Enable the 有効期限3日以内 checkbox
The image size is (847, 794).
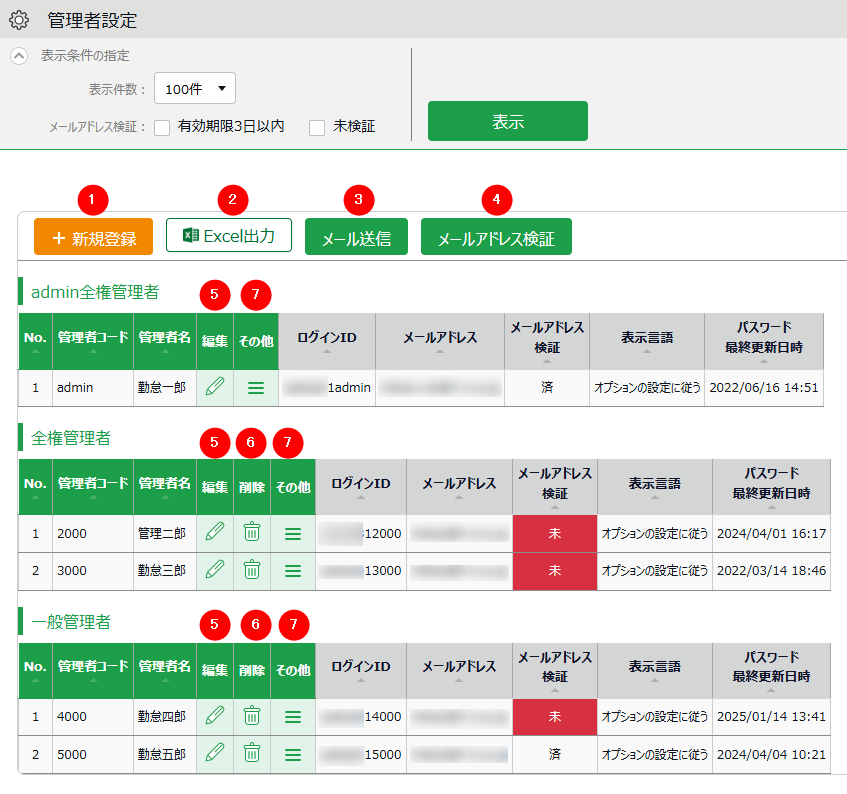coord(162,127)
